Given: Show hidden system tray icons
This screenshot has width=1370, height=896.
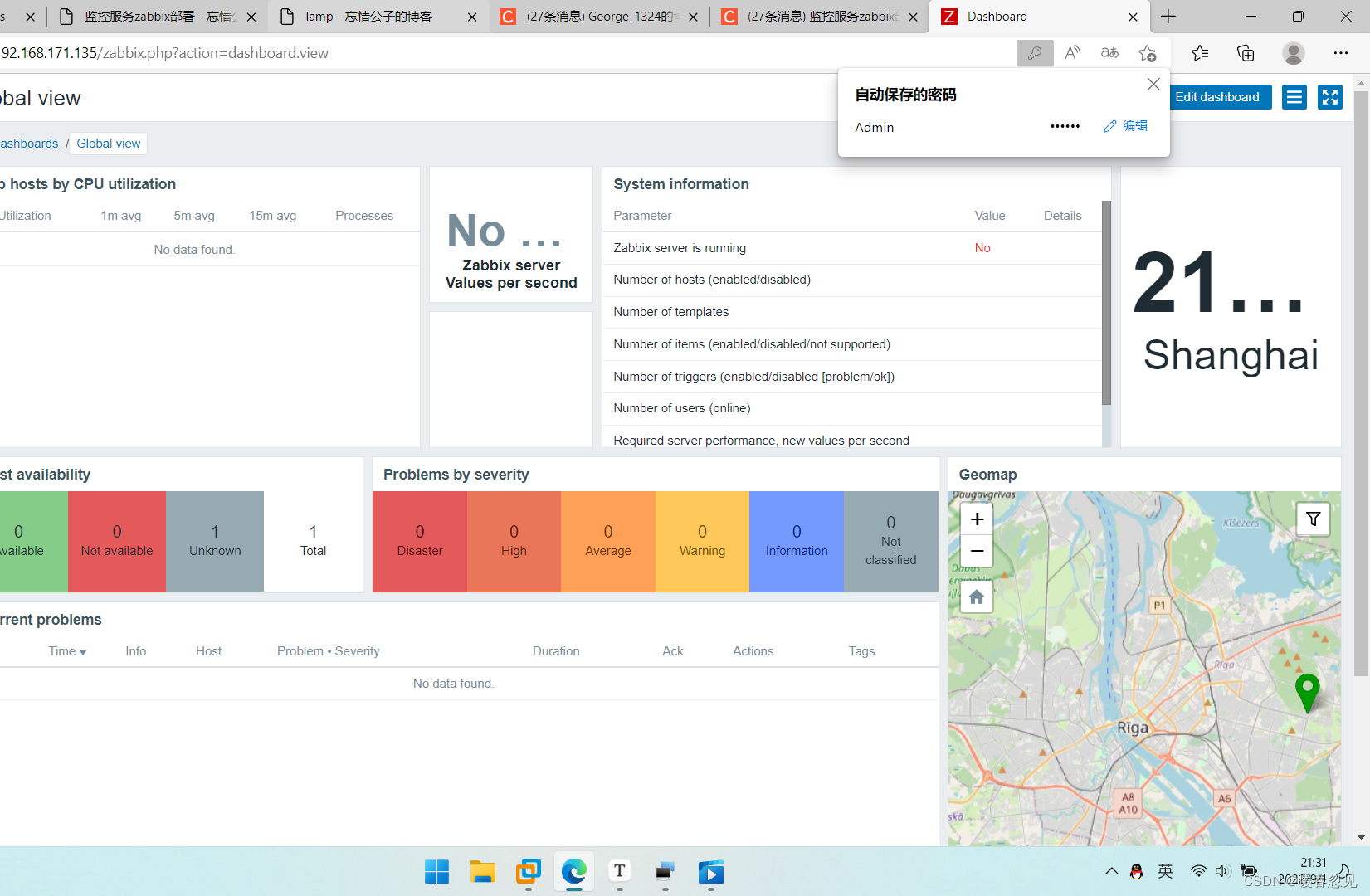Looking at the screenshot, I should (1111, 871).
